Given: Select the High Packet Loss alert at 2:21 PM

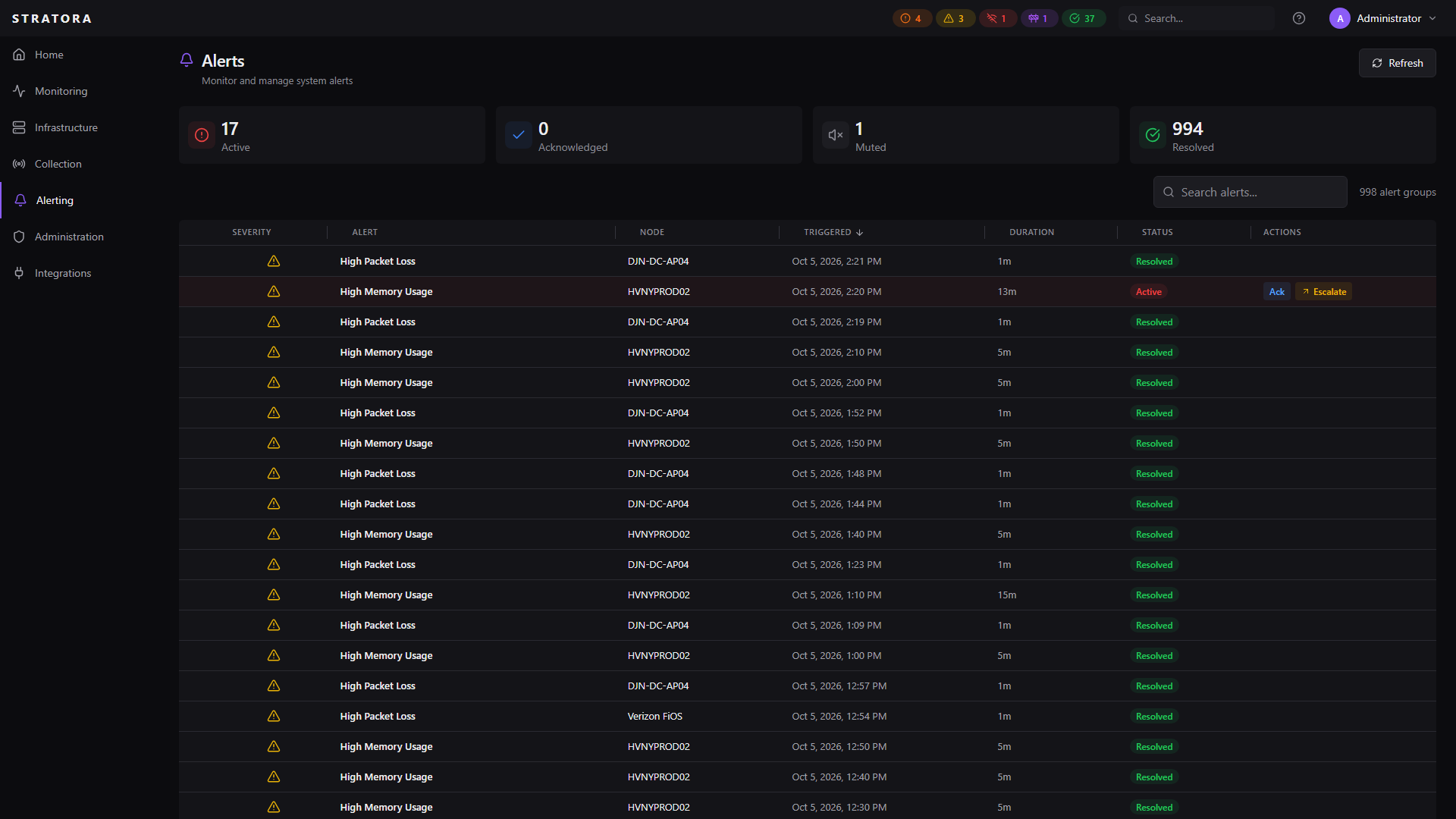Looking at the screenshot, I should point(807,261).
